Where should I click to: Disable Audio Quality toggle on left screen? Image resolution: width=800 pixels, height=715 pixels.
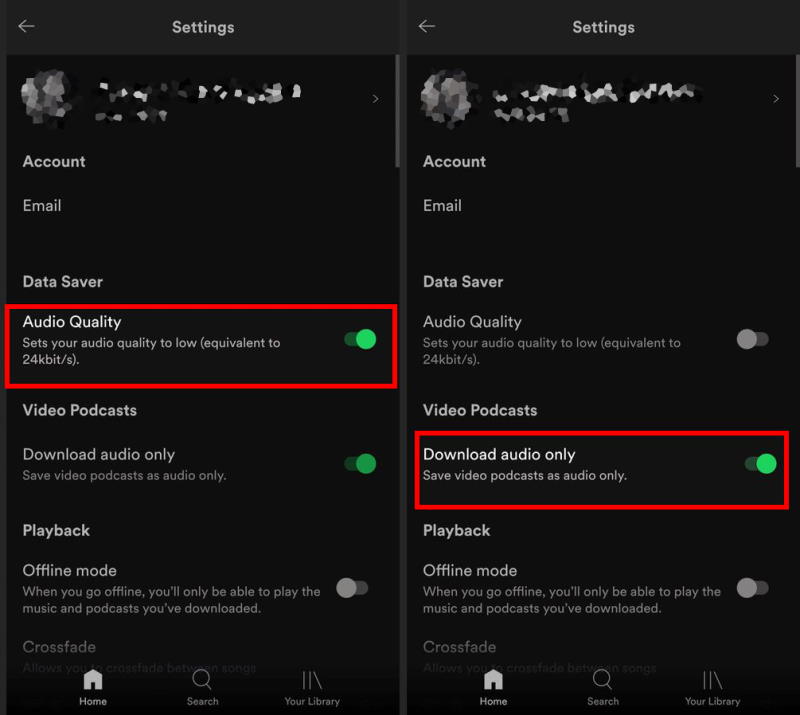pos(360,339)
